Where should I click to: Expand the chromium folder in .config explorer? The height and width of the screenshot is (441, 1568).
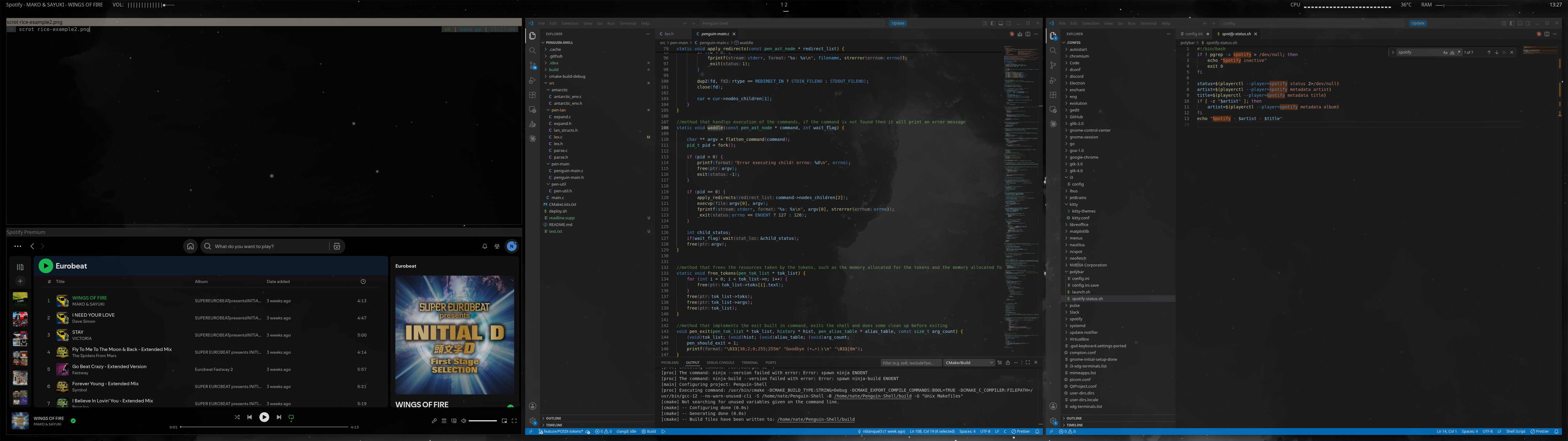click(1119, 56)
